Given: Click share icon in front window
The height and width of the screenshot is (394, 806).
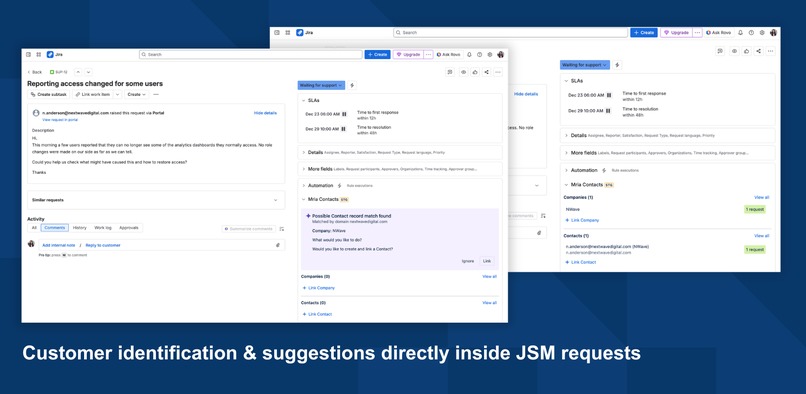Looking at the screenshot, I should [487, 72].
